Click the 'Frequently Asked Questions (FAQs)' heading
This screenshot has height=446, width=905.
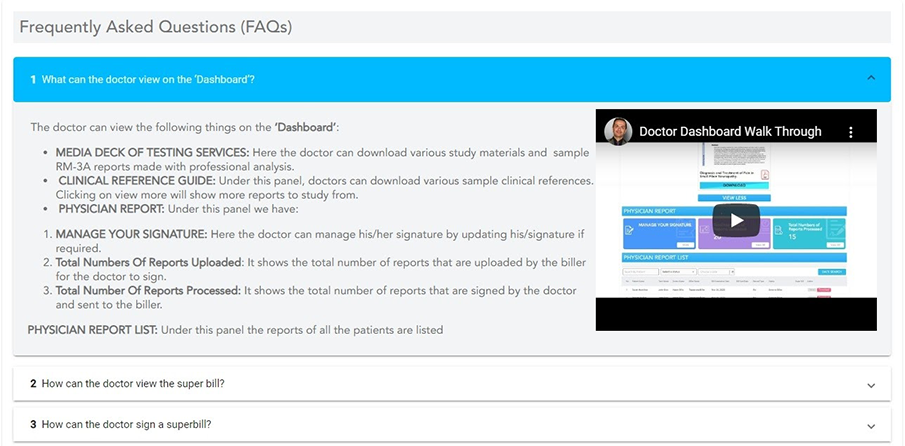[155, 27]
